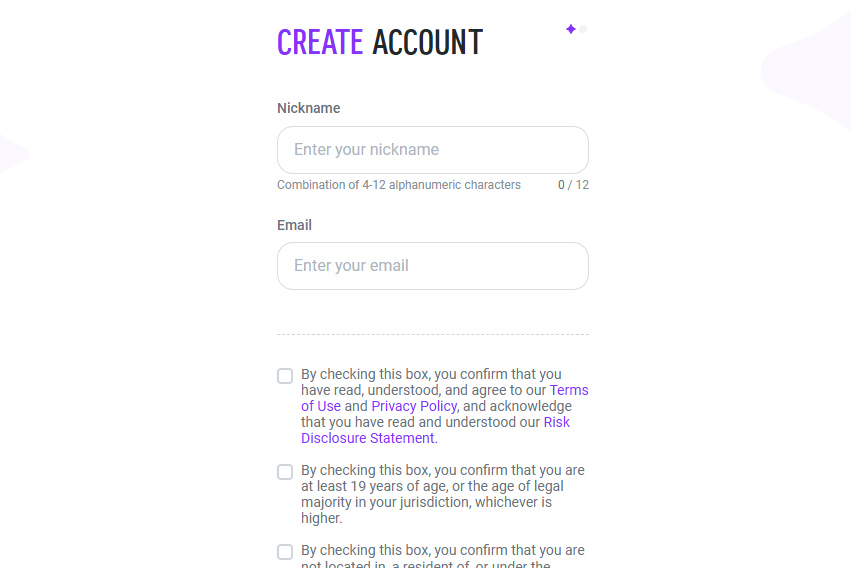The image size is (851, 568).
Task: Click the purple sparkle step indicator
Action: point(571,29)
